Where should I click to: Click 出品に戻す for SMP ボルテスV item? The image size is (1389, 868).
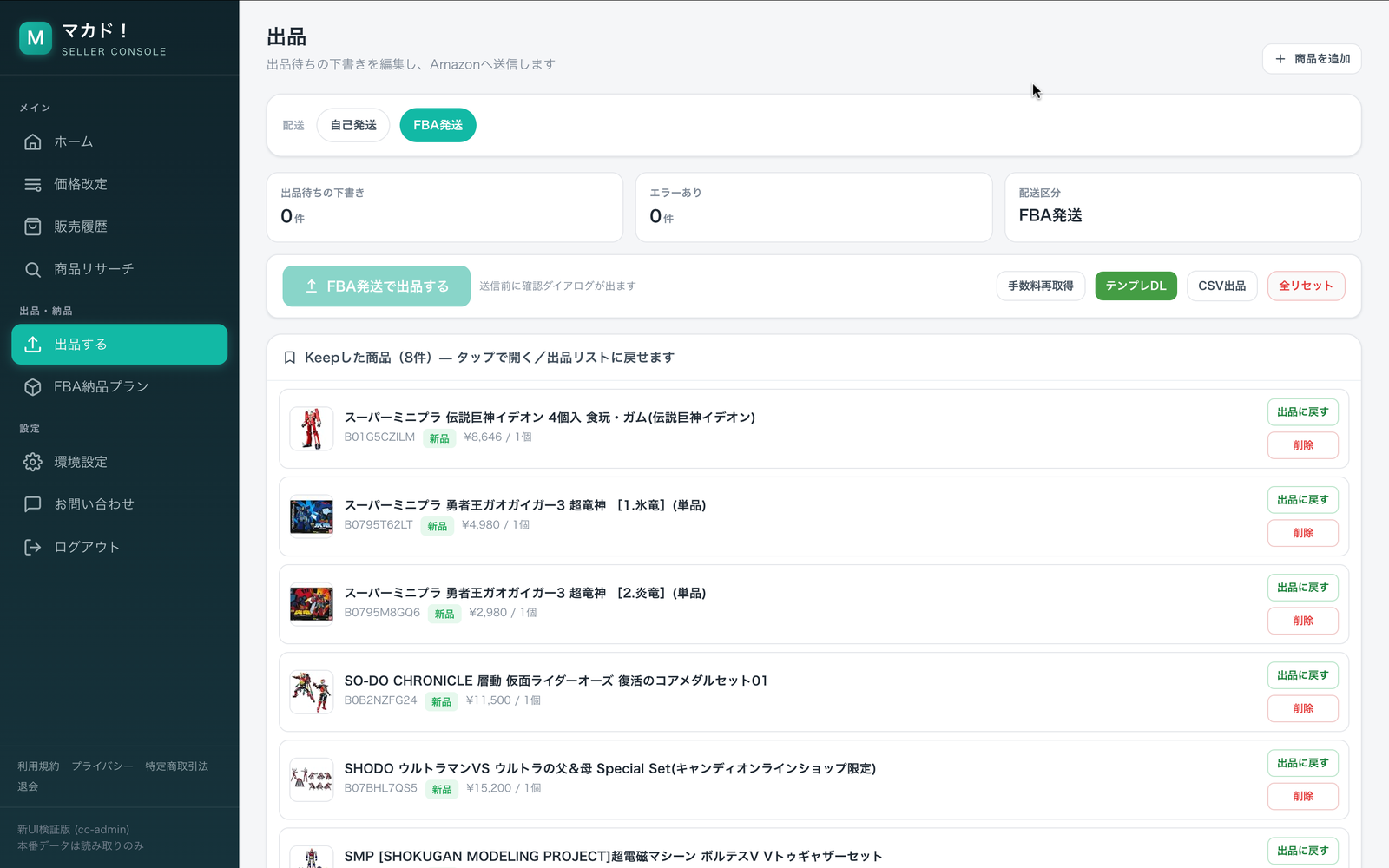pyautogui.click(x=1302, y=851)
